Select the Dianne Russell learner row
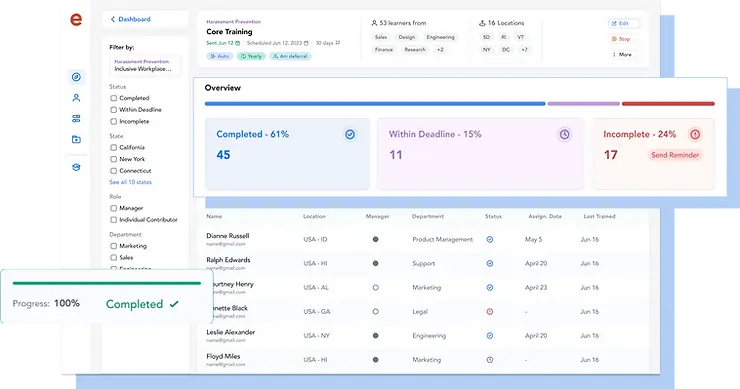740x389 pixels. 423,239
